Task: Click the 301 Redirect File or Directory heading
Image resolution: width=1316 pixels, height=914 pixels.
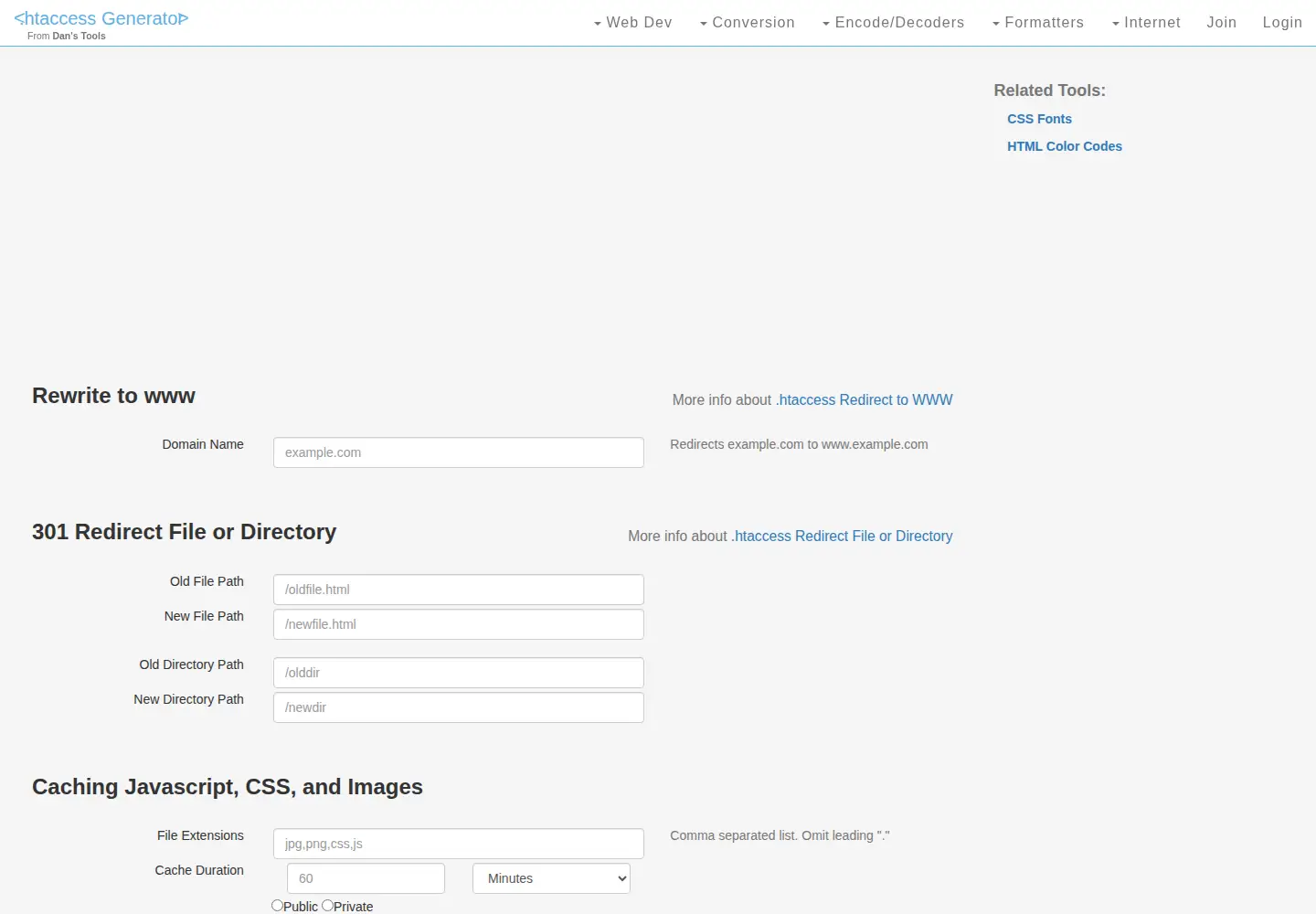Action: pos(184,532)
